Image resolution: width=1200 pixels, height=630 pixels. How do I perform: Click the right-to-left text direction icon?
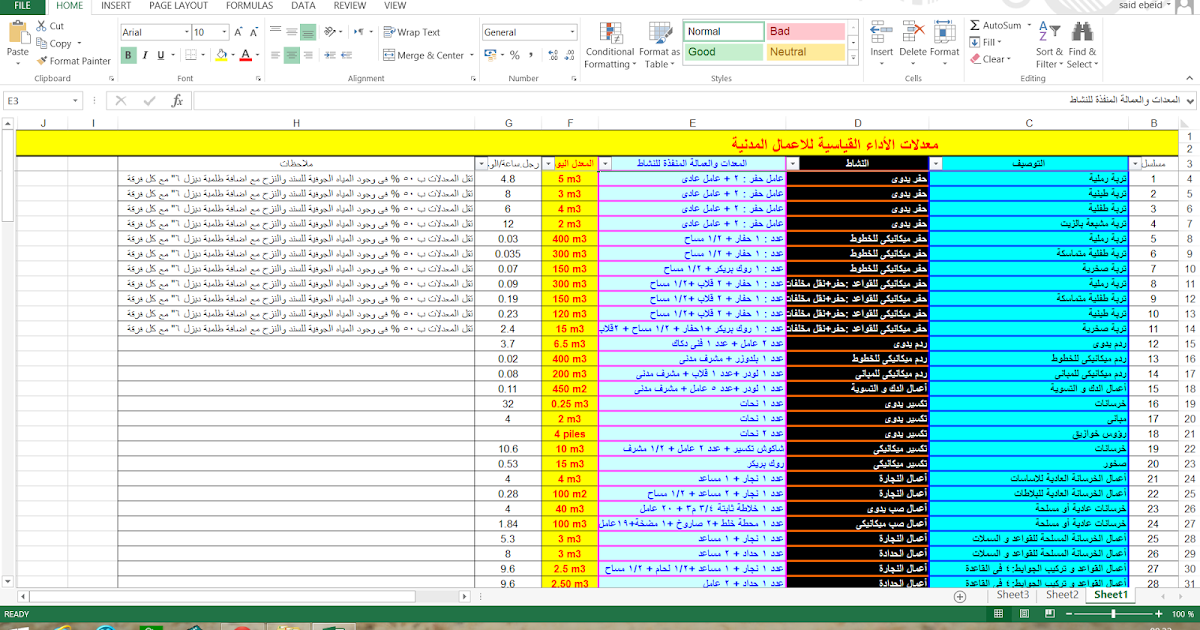360,33
